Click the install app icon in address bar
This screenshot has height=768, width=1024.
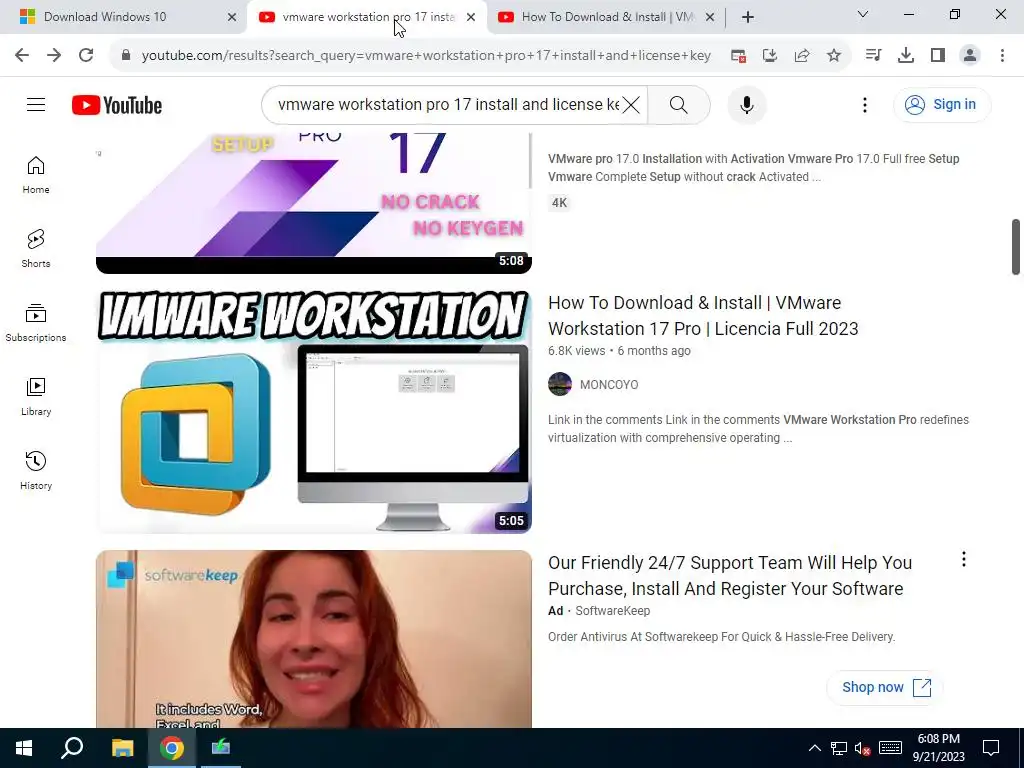[x=770, y=56]
